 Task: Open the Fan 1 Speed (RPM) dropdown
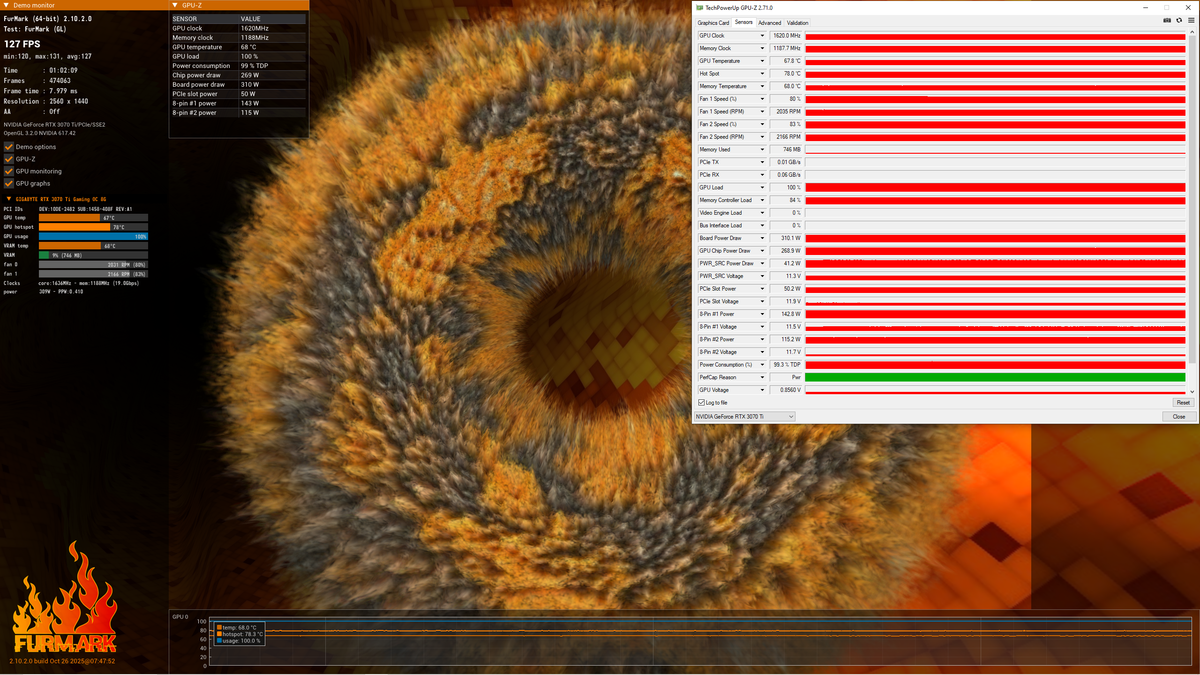[x=762, y=111]
